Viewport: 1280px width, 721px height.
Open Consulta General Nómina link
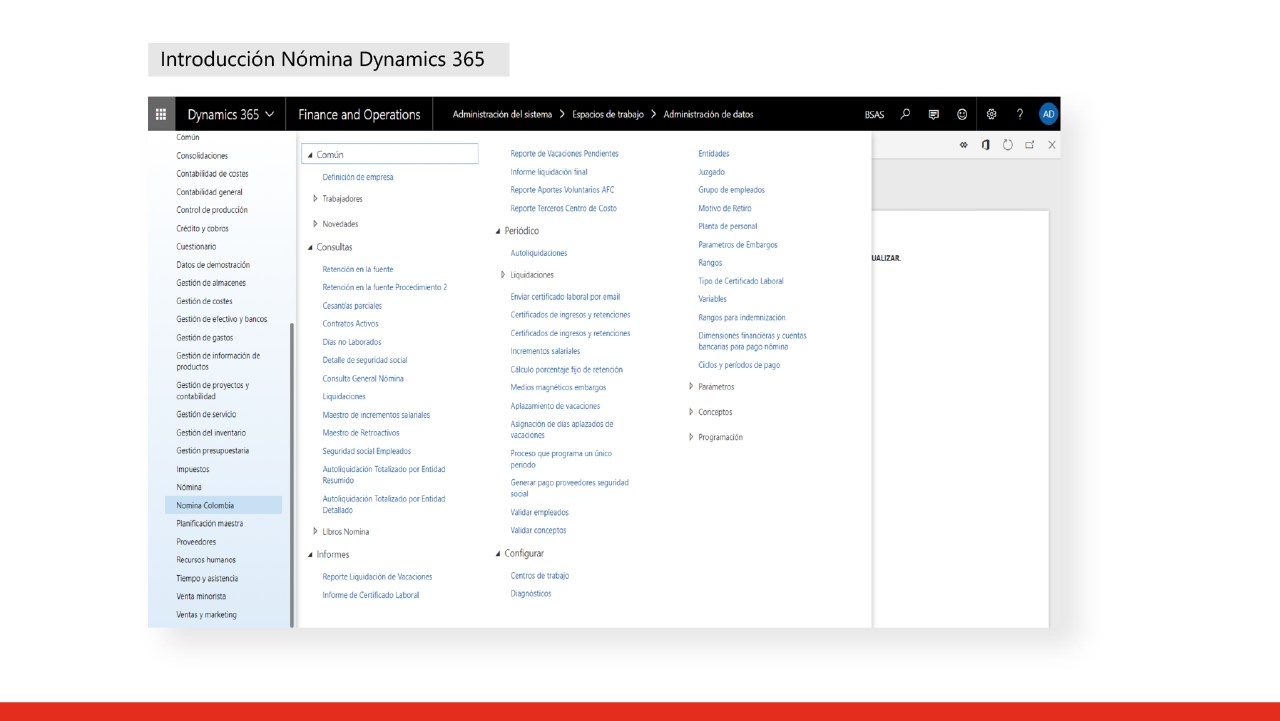tap(363, 379)
